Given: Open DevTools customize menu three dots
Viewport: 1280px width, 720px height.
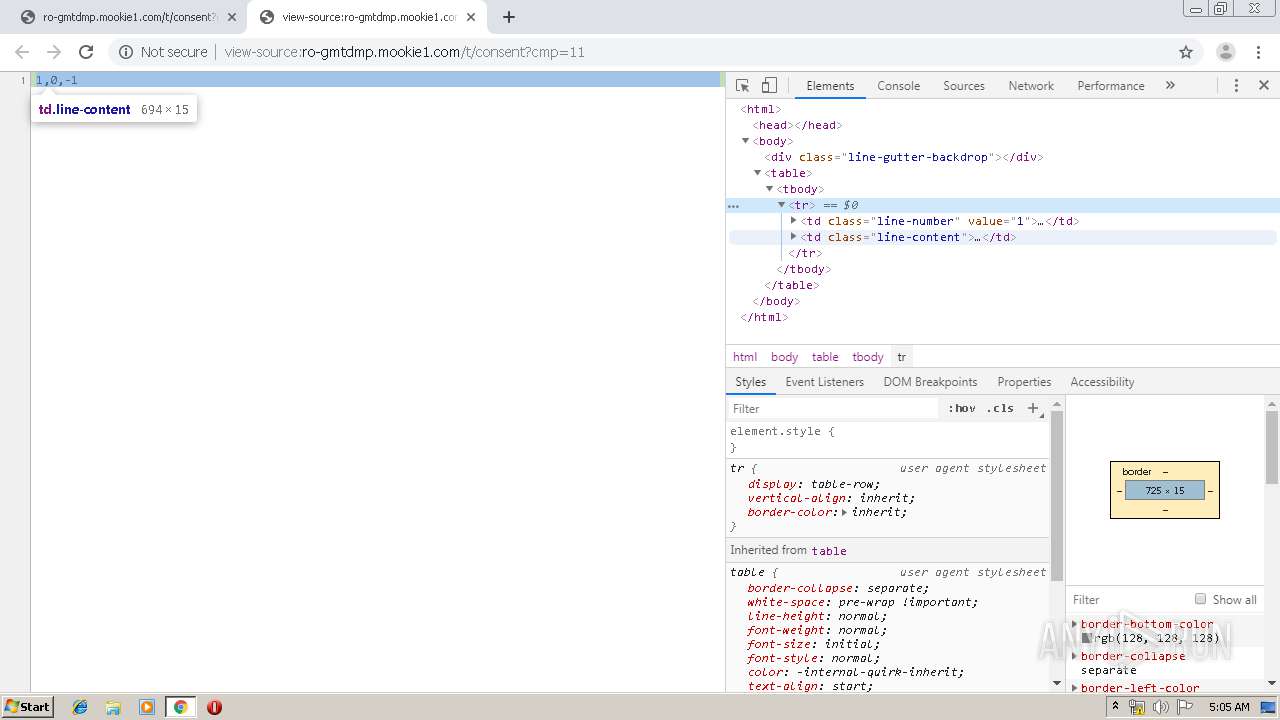Looking at the screenshot, I should (x=1236, y=86).
